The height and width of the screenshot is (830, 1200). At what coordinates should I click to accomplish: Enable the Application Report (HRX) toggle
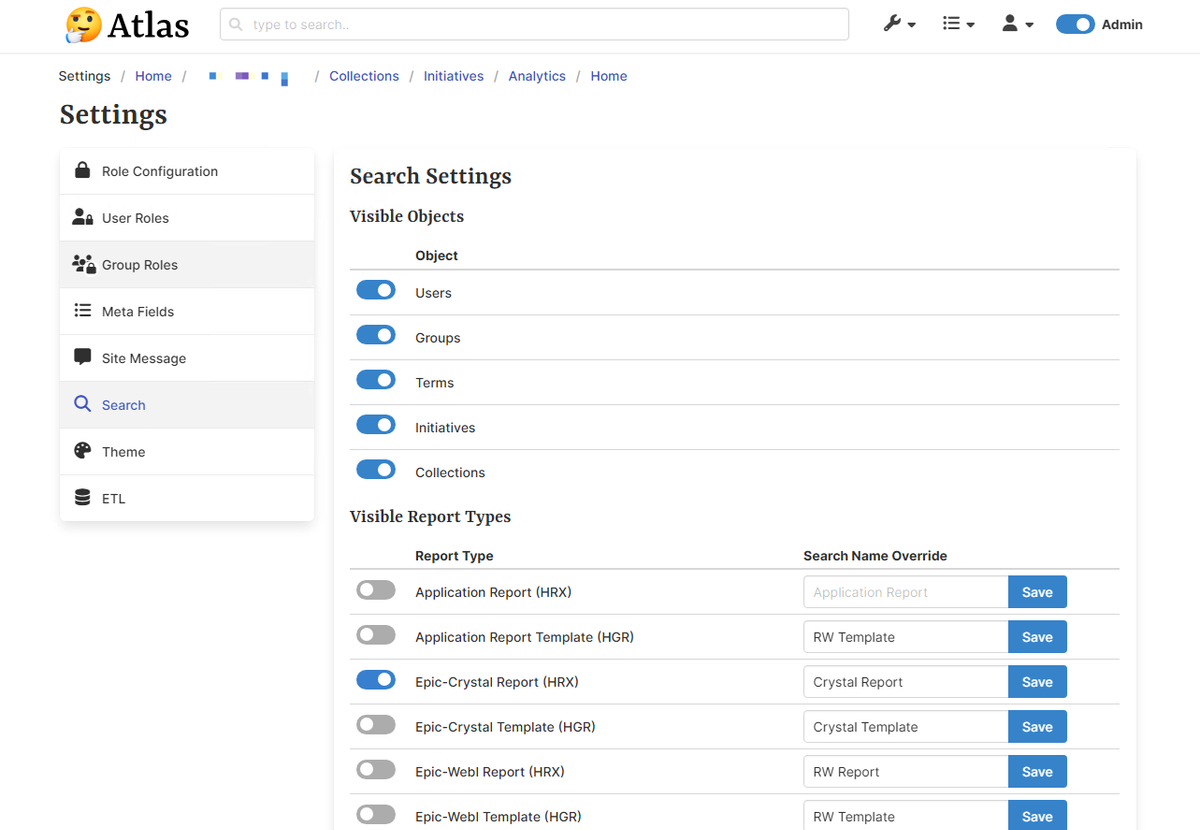[x=376, y=589]
